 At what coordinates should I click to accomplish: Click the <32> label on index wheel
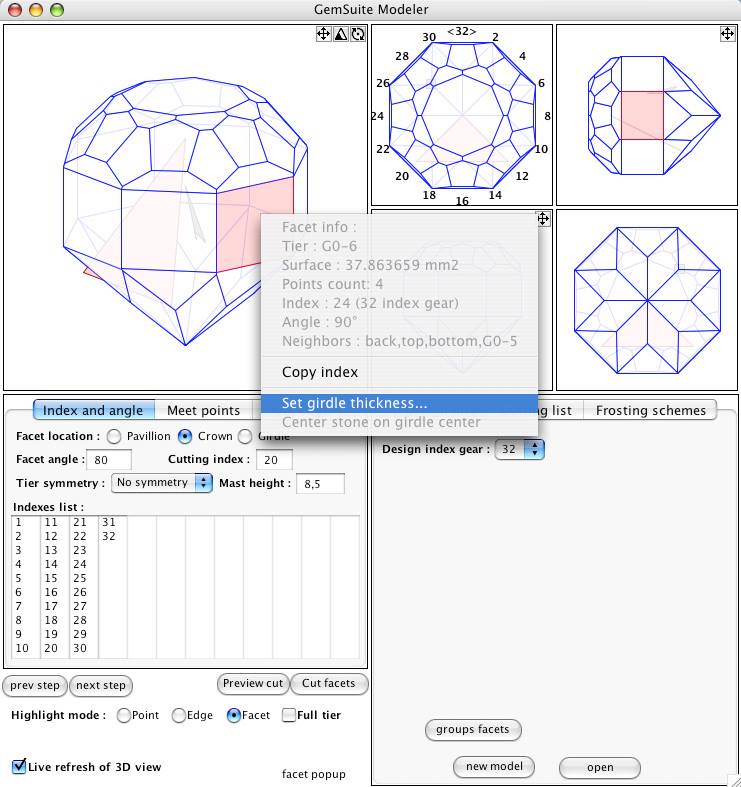(461, 31)
